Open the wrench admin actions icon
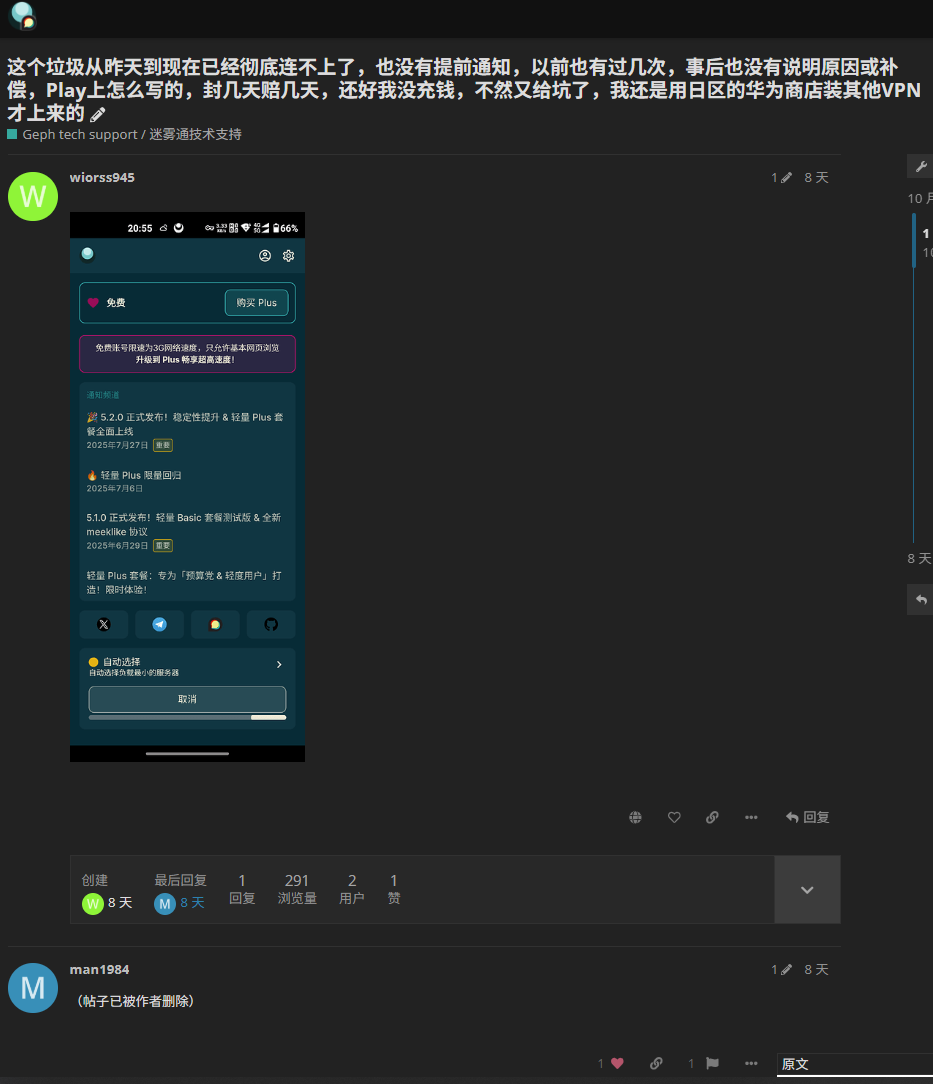This screenshot has width=933, height=1084. tap(921, 166)
